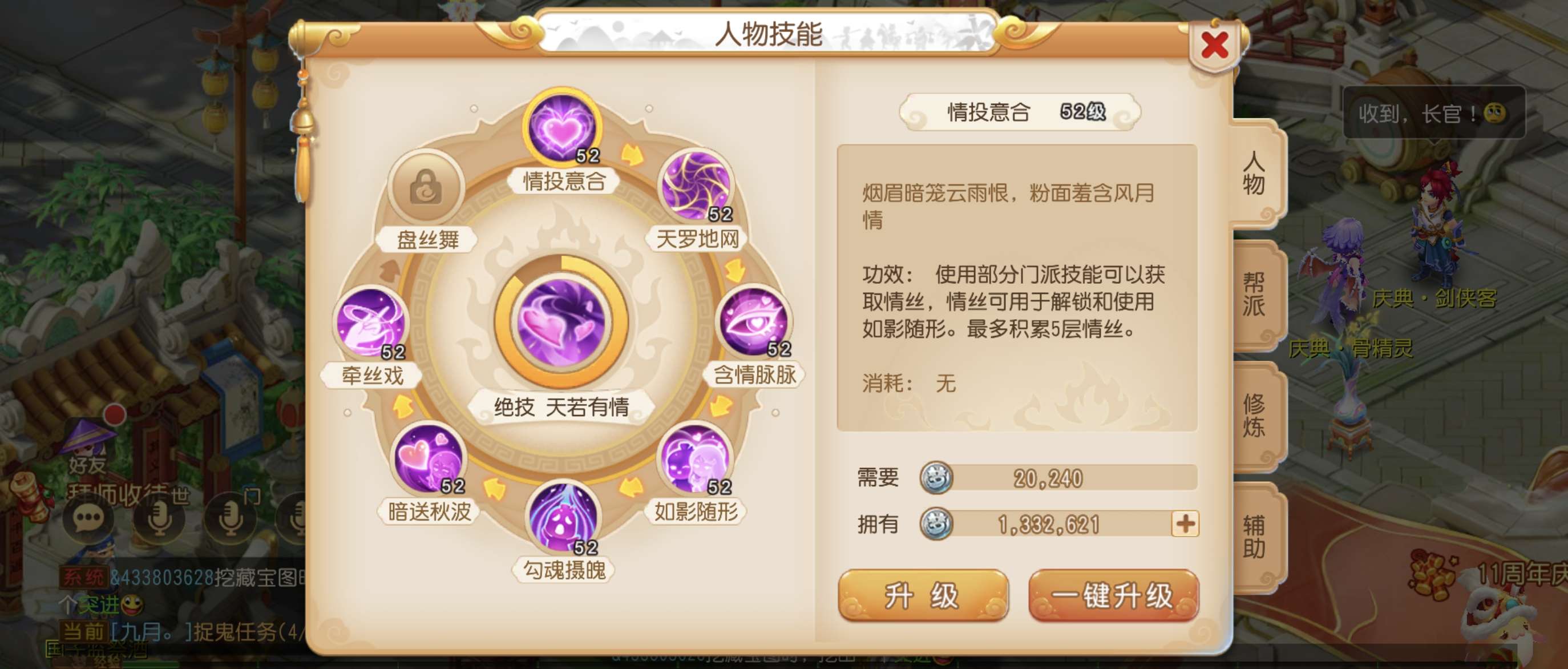Open the central 绝技 天若有情 ultimate skill
Image resolution: width=1568 pixels, height=669 pixels.
click(562, 321)
